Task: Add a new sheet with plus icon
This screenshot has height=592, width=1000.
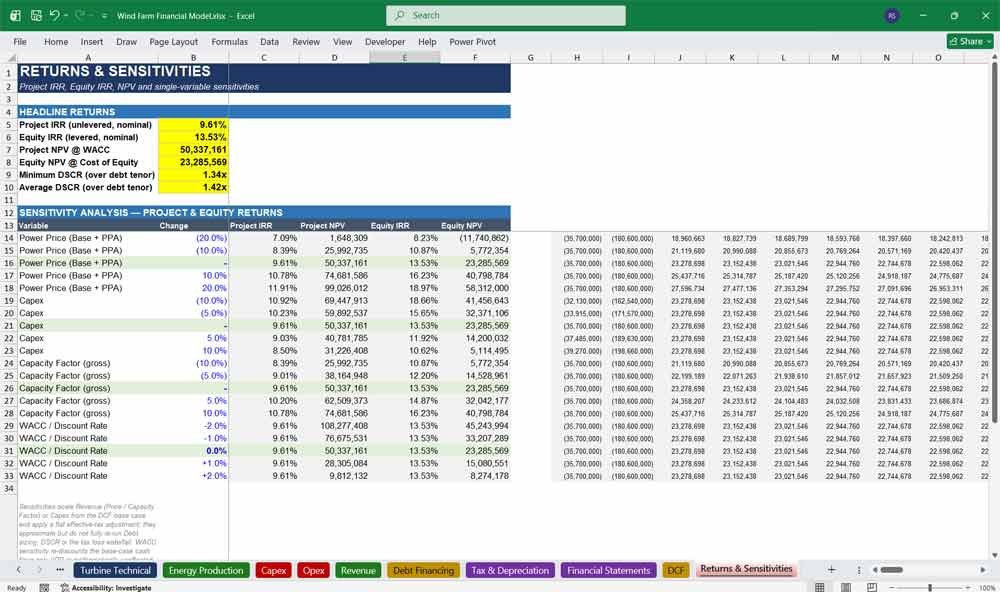Action: [x=831, y=570]
